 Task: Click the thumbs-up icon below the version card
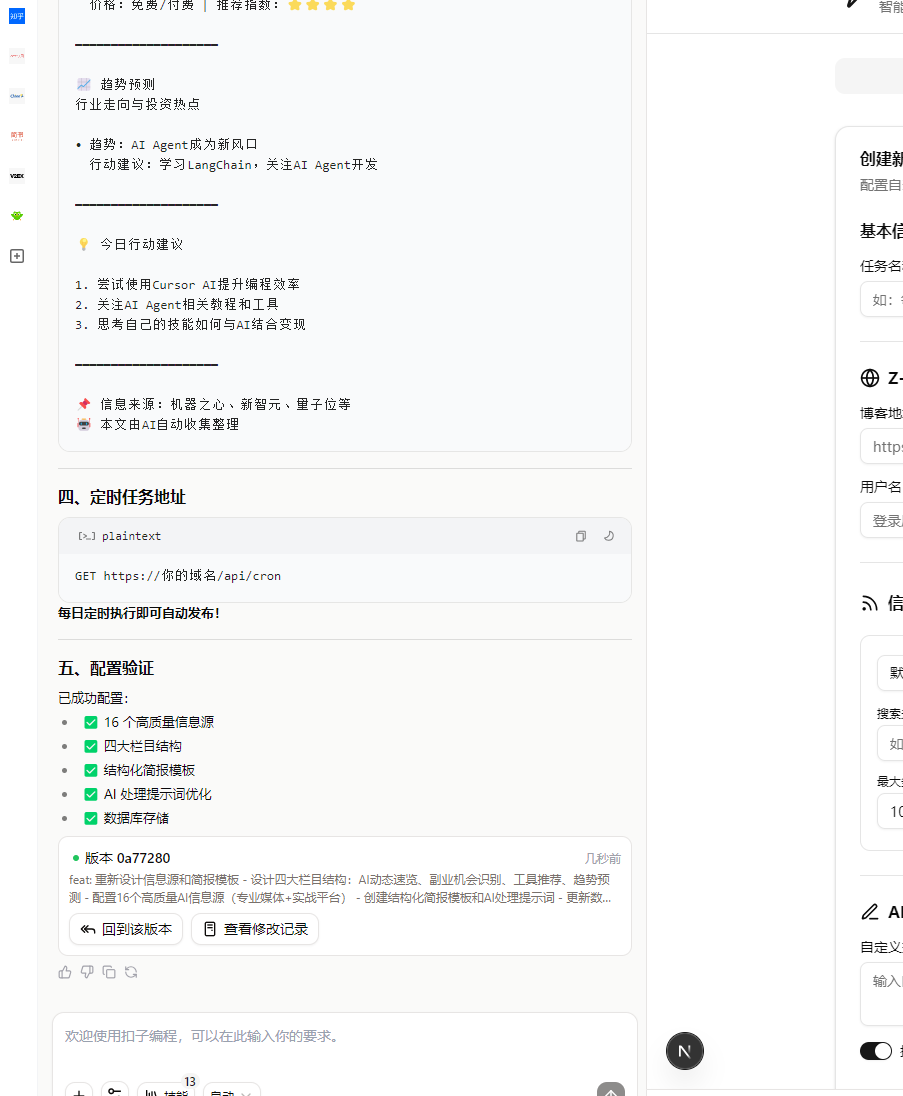coord(64,971)
